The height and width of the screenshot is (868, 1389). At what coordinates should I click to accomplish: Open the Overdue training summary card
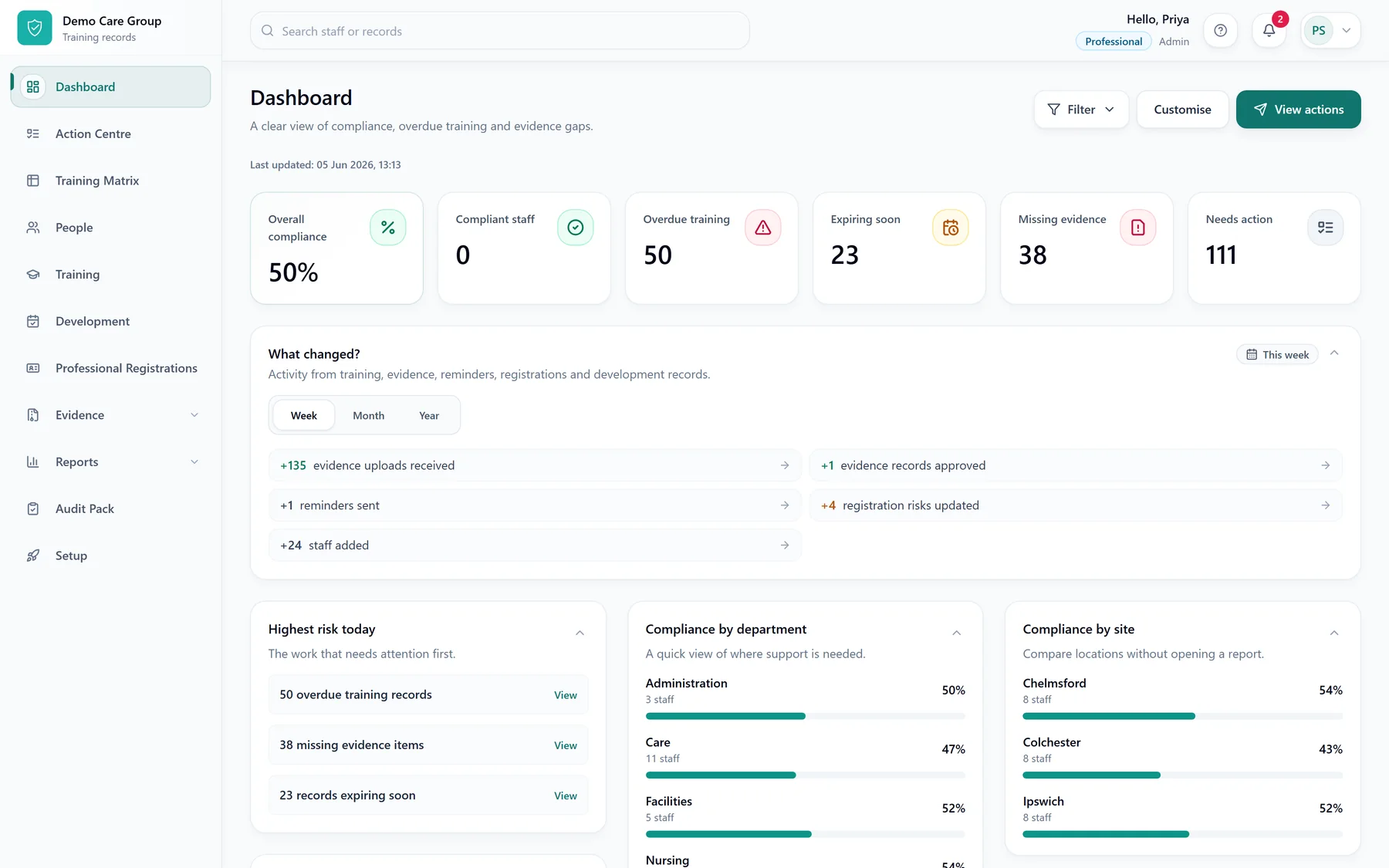[711, 248]
